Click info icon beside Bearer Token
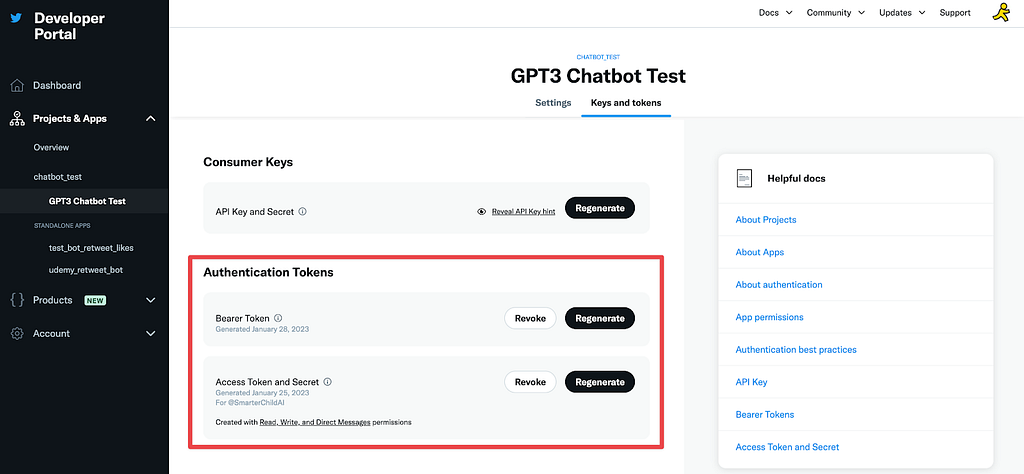This screenshot has height=474, width=1024. pyautogui.click(x=278, y=318)
